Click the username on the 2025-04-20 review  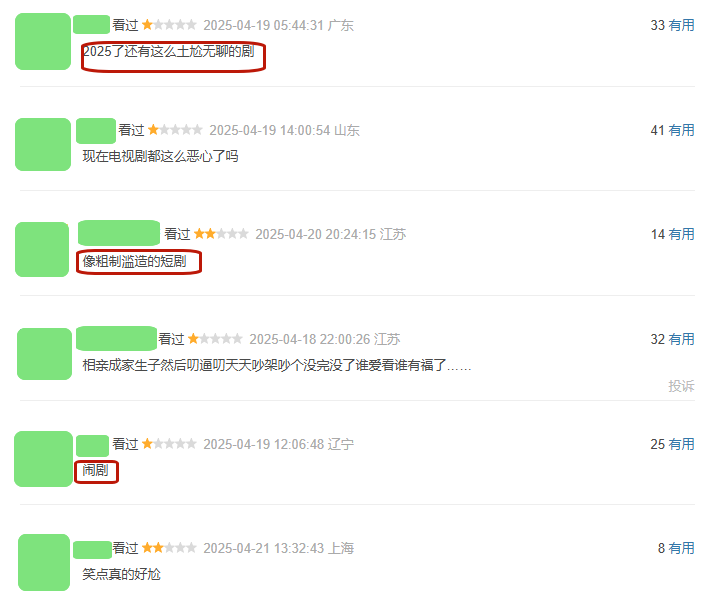click(119, 233)
